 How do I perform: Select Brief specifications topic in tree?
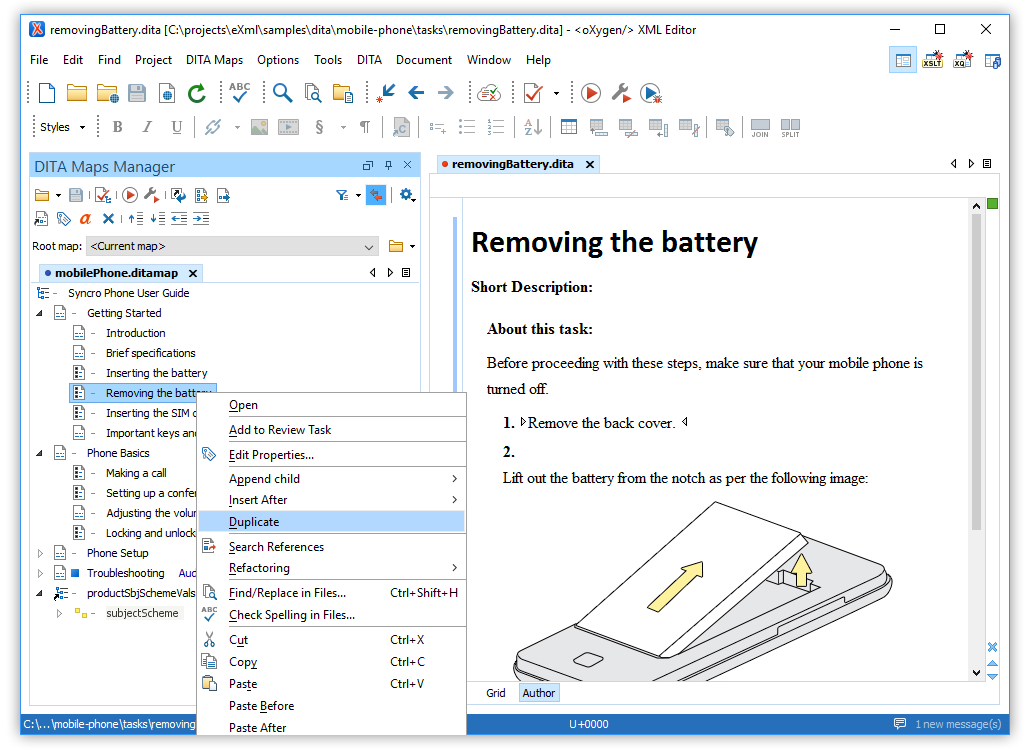pyautogui.click(x=150, y=353)
